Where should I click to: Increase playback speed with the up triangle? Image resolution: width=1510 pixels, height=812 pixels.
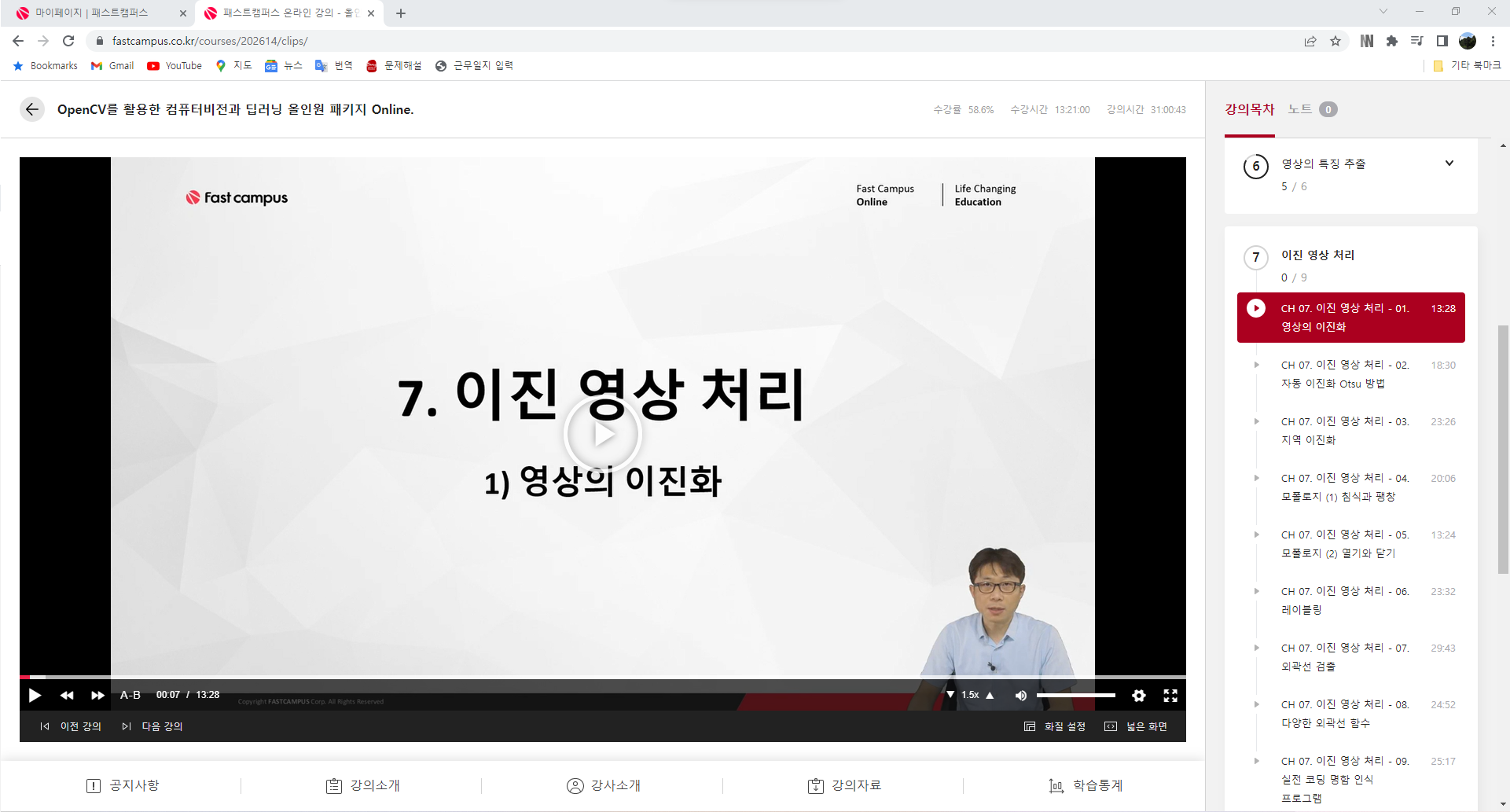pyautogui.click(x=990, y=695)
